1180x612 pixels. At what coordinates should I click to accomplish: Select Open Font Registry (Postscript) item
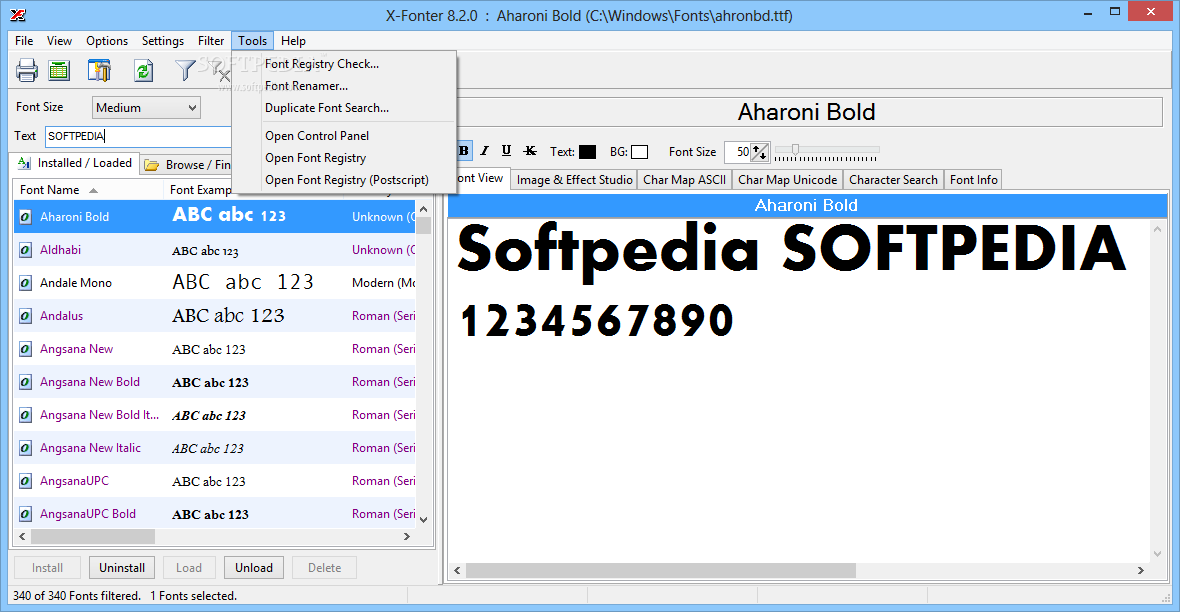tap(343, 180)
